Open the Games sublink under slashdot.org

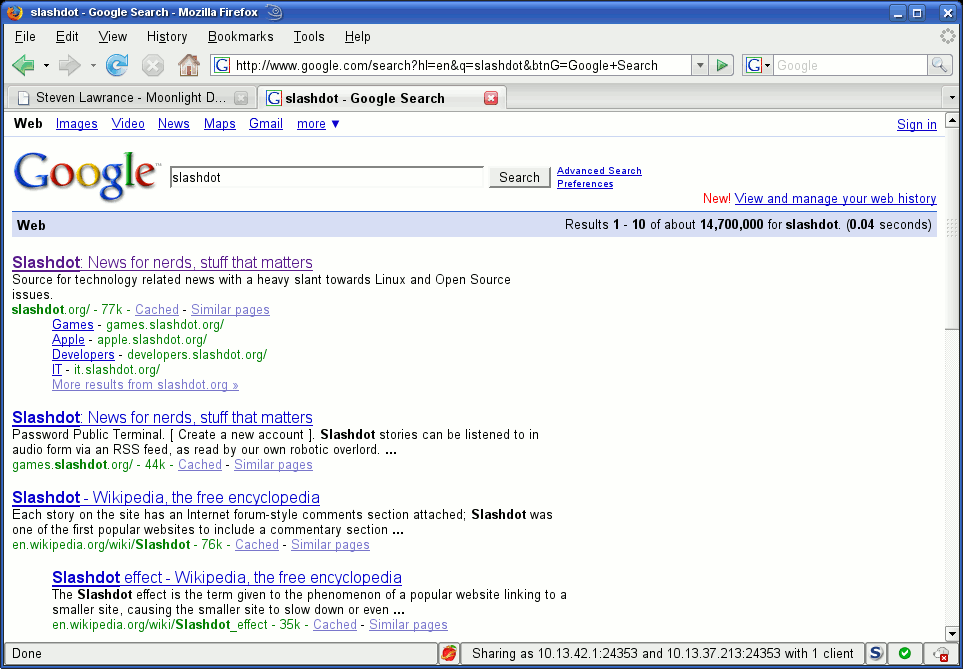tap(73, 324)
